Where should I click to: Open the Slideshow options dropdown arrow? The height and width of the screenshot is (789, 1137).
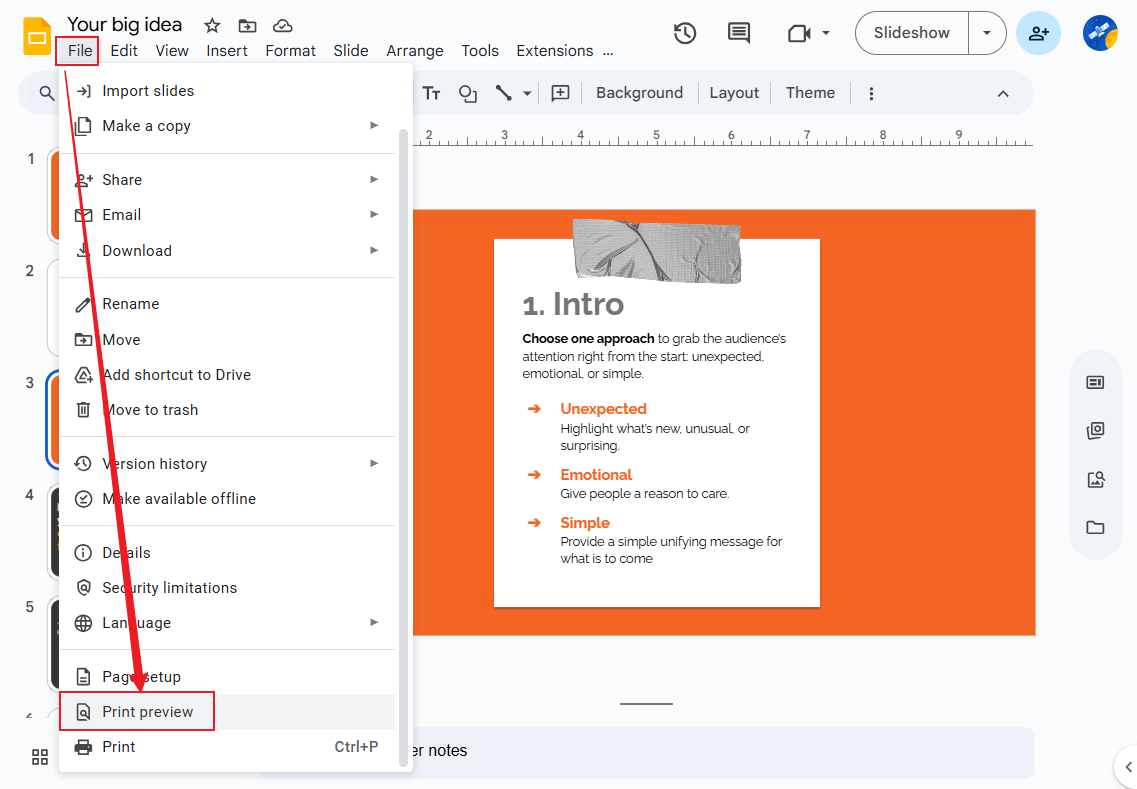pyautogui.click(x=987, y=33)
